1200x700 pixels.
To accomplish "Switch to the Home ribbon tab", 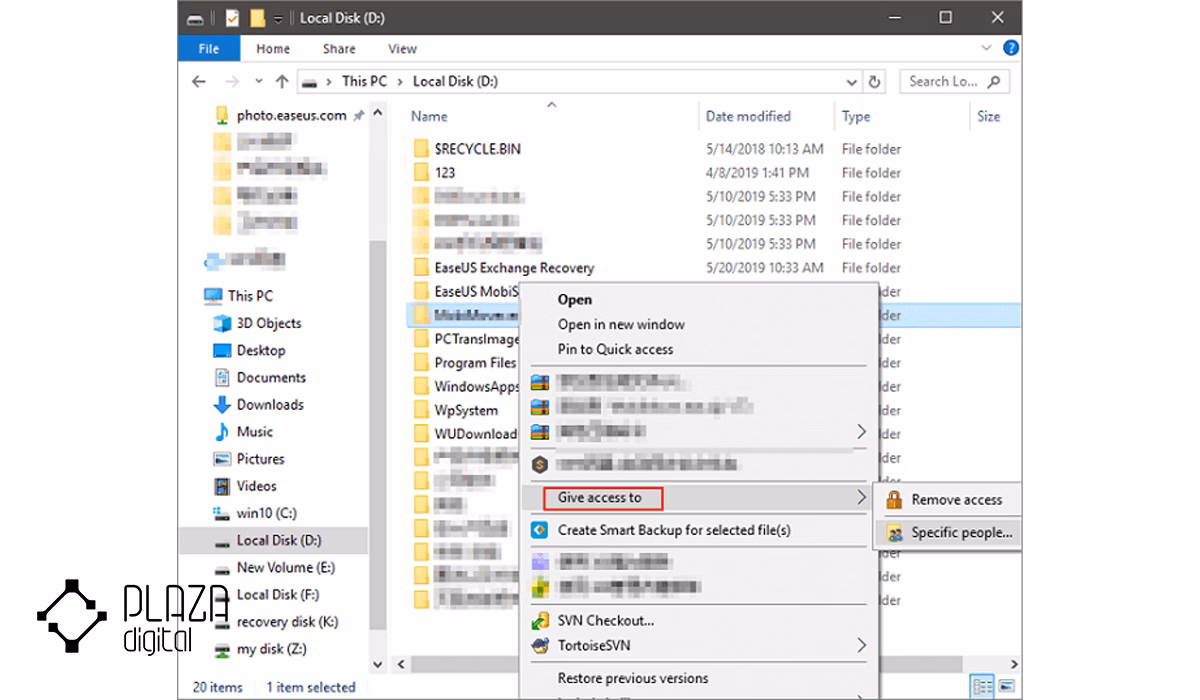I will pos(273,48).
